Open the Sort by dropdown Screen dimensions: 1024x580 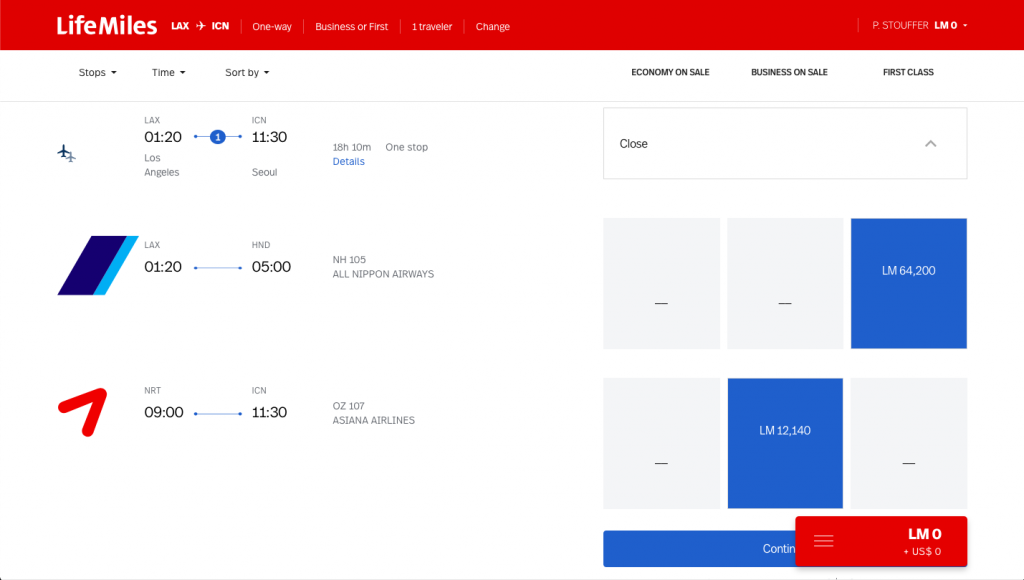point(247,72)
